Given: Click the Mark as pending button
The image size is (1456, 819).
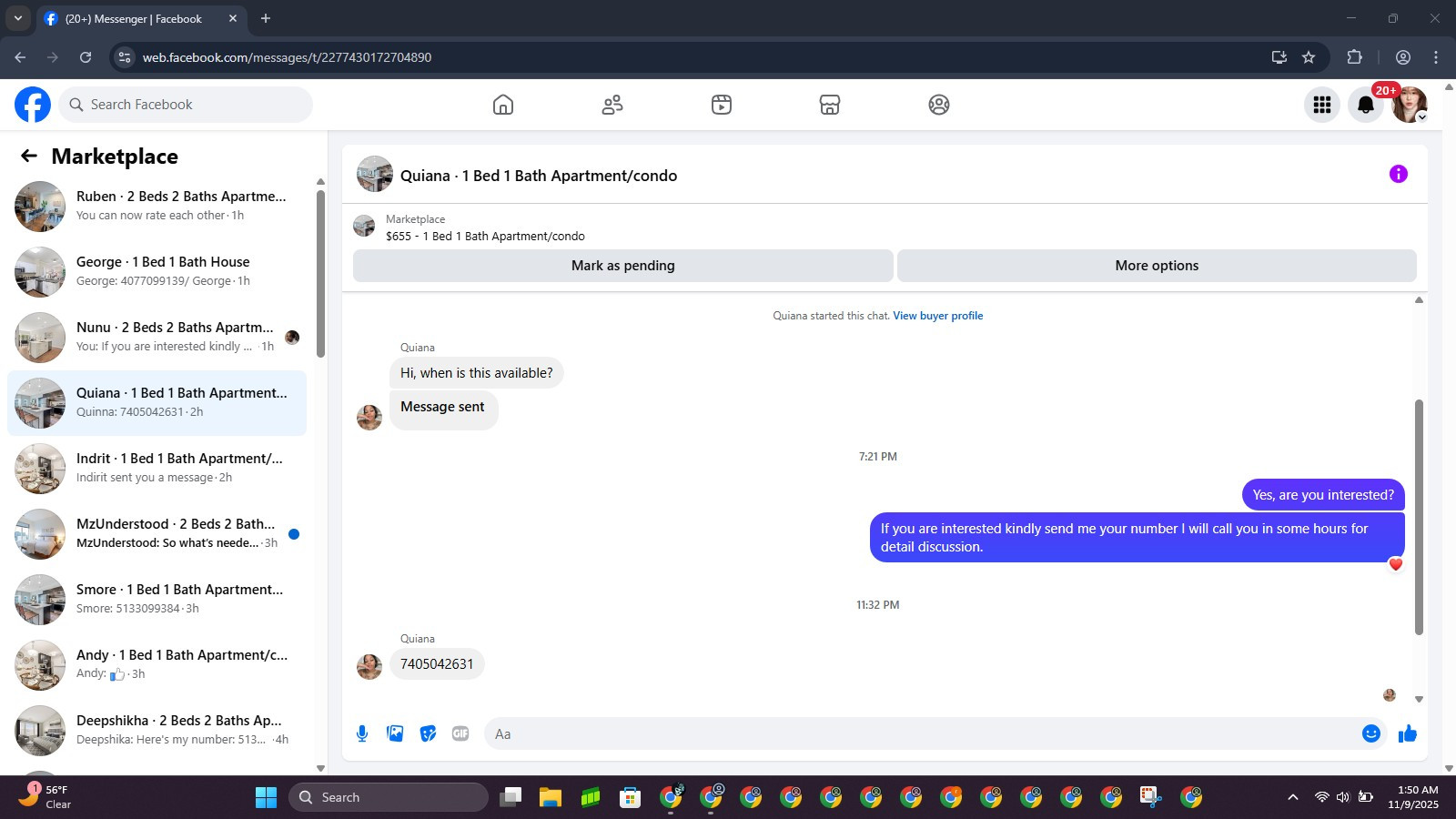Looking at the screenshot, I should (623, 266).
